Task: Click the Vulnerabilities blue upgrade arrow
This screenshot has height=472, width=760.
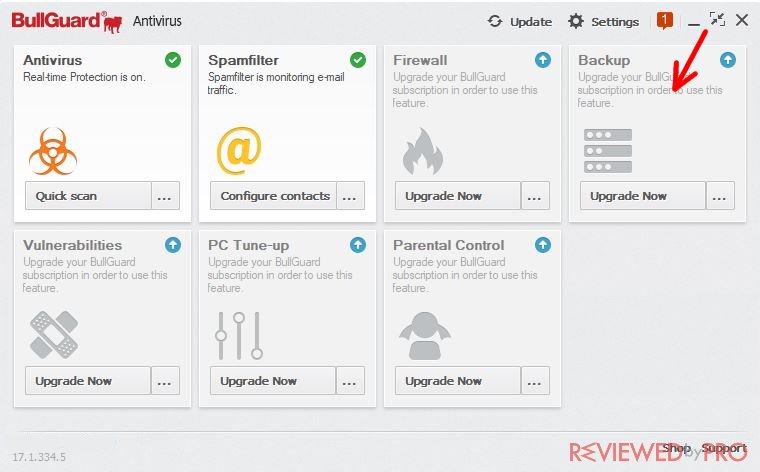Action: (x=173, y=245)
